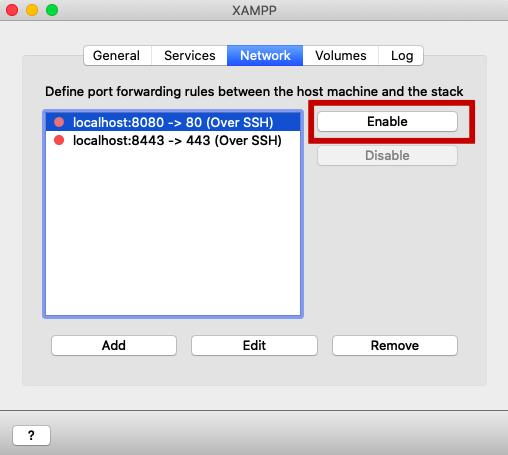Click the red status dot for localhost:8443 rule
The height and width of the screenshot is (455, 508).
point(59,140)
